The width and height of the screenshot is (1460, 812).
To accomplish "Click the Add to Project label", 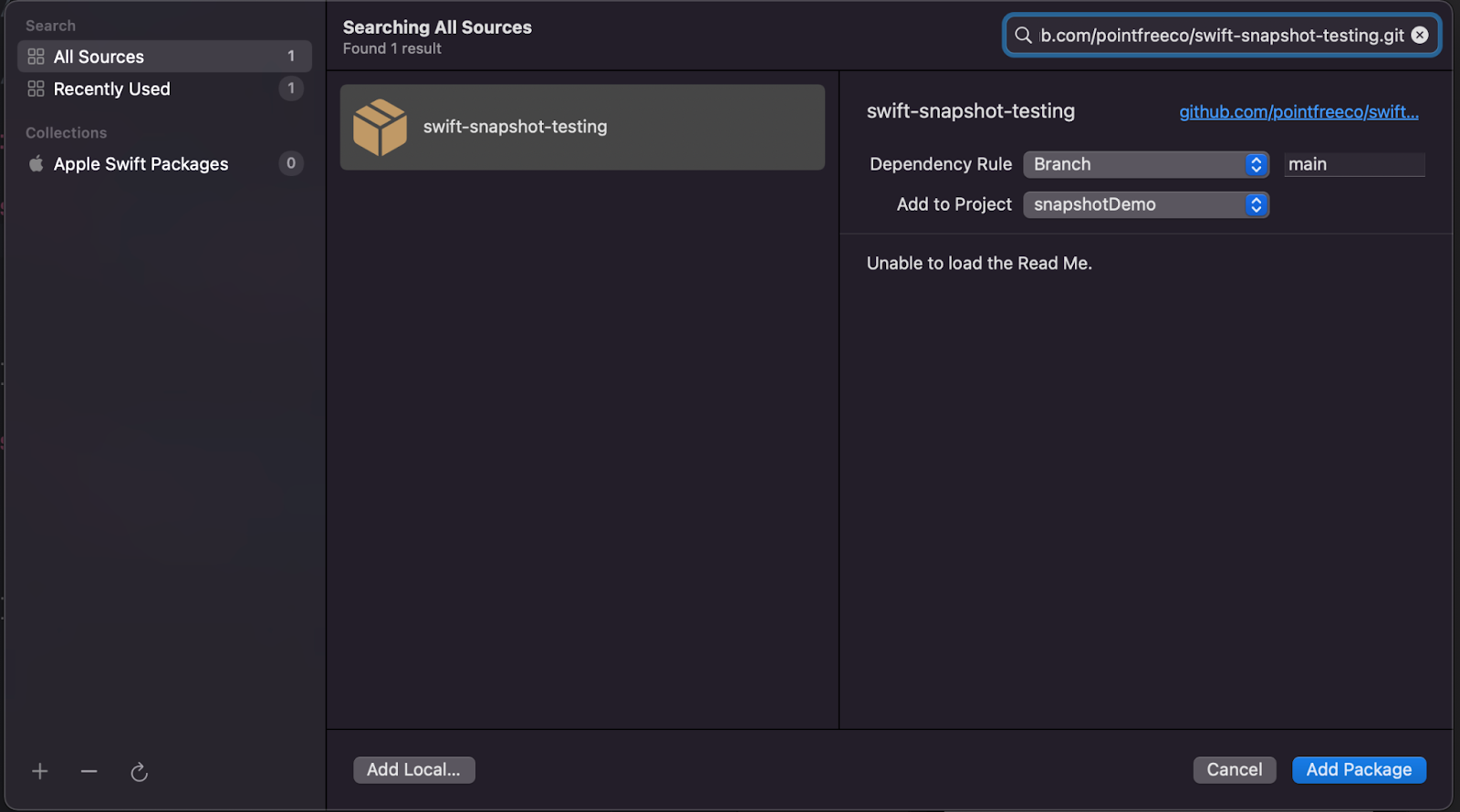I will click(954, 204).
